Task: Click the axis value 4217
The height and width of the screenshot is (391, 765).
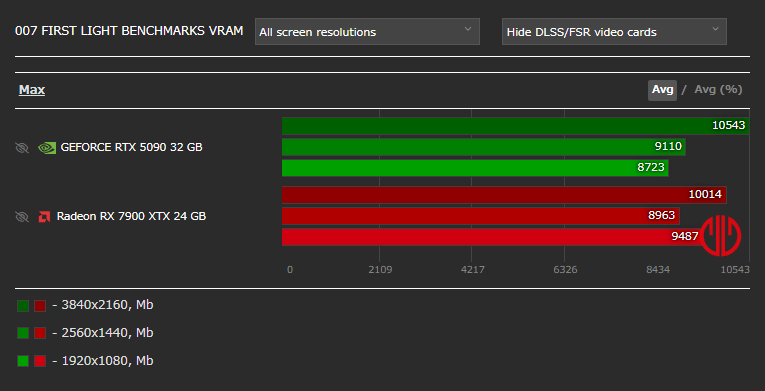Action: pyautogui.click(x=472, y=269)
